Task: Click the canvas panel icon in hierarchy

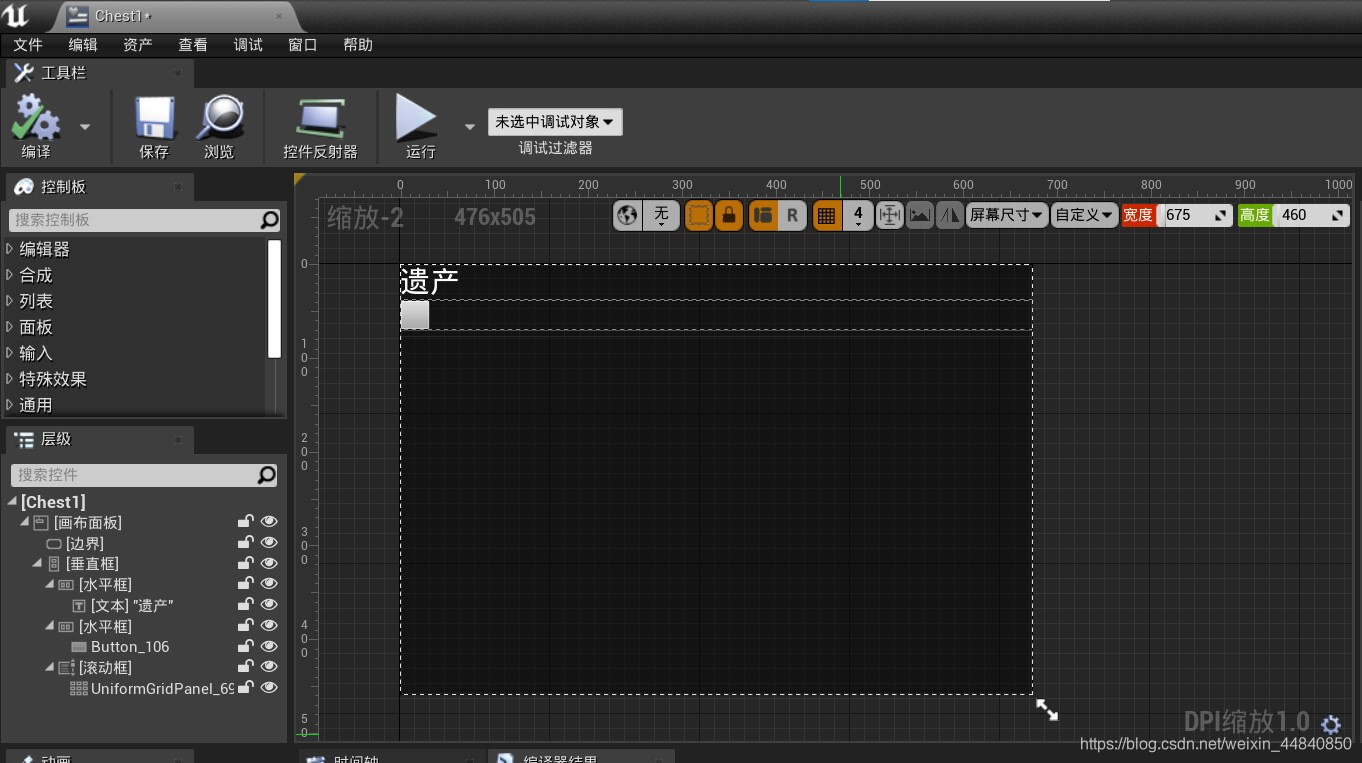Action: [41, 523]
